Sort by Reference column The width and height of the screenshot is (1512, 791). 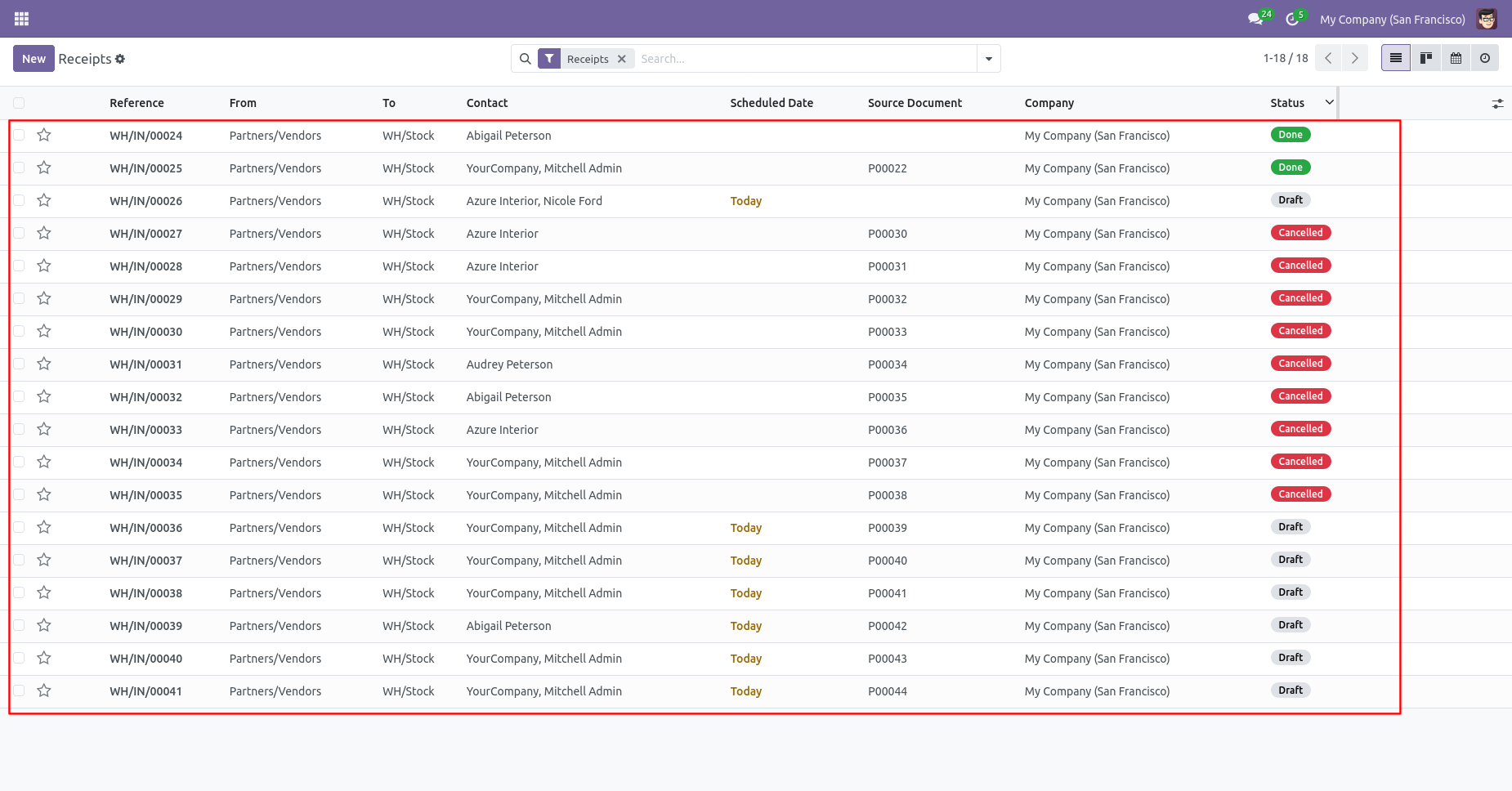[x=136, y=103]
